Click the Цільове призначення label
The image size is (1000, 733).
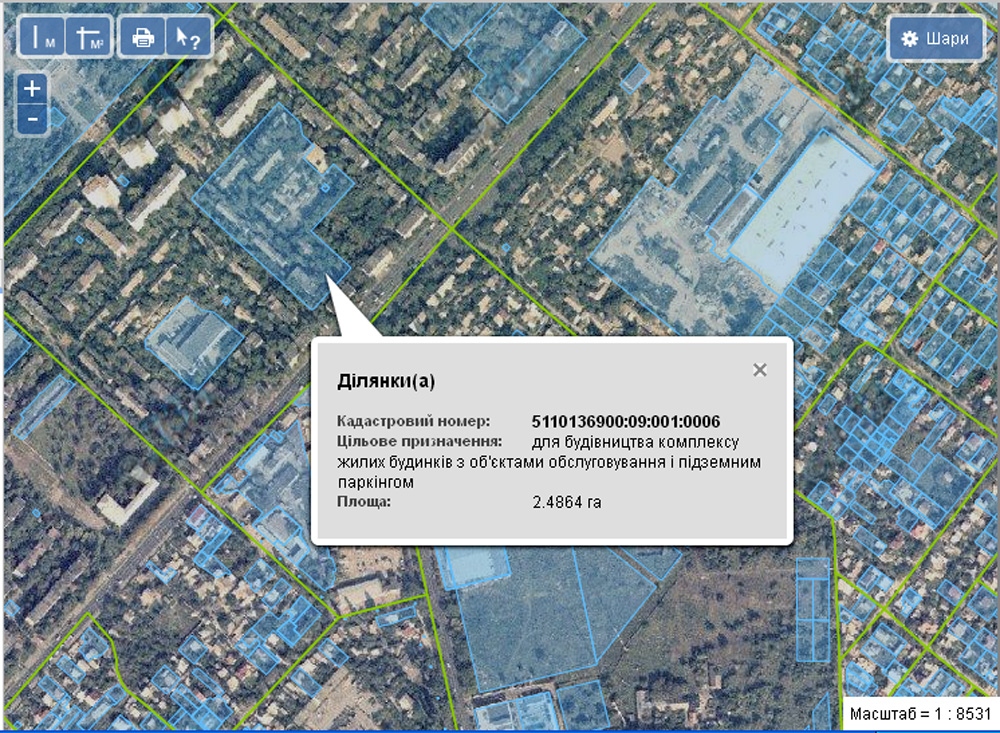pos(418,442)
